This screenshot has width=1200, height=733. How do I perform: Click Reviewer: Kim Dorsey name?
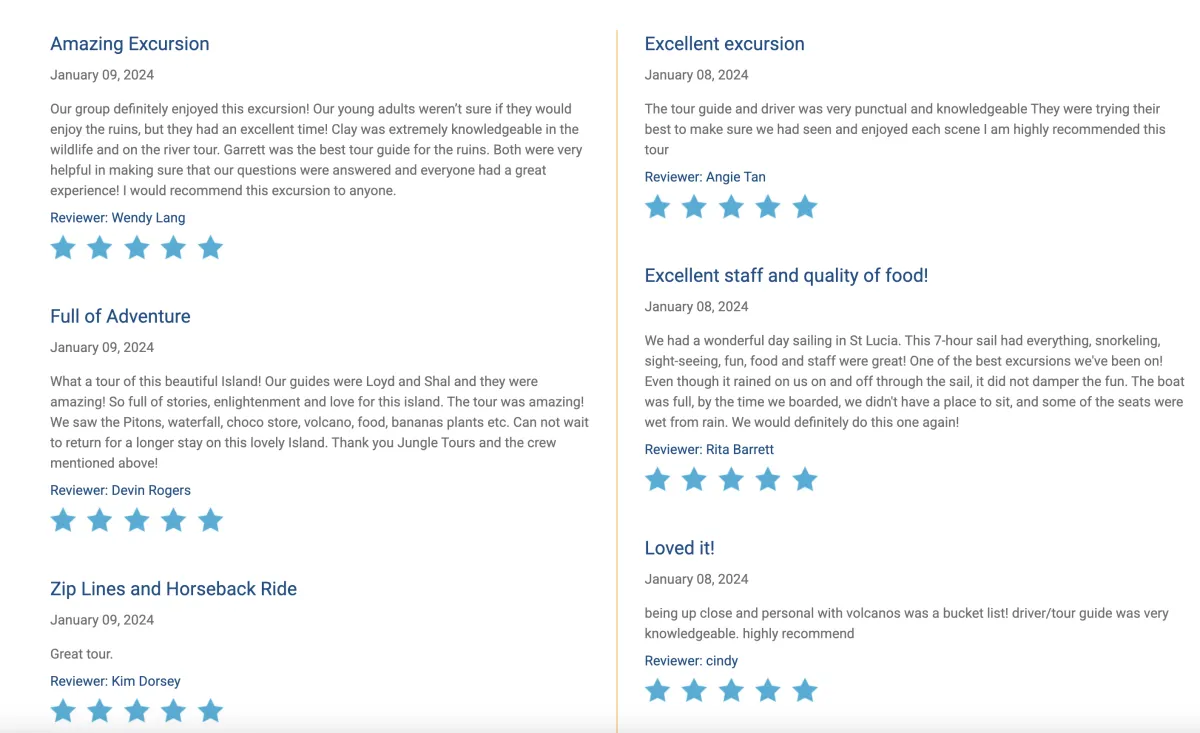115,681
